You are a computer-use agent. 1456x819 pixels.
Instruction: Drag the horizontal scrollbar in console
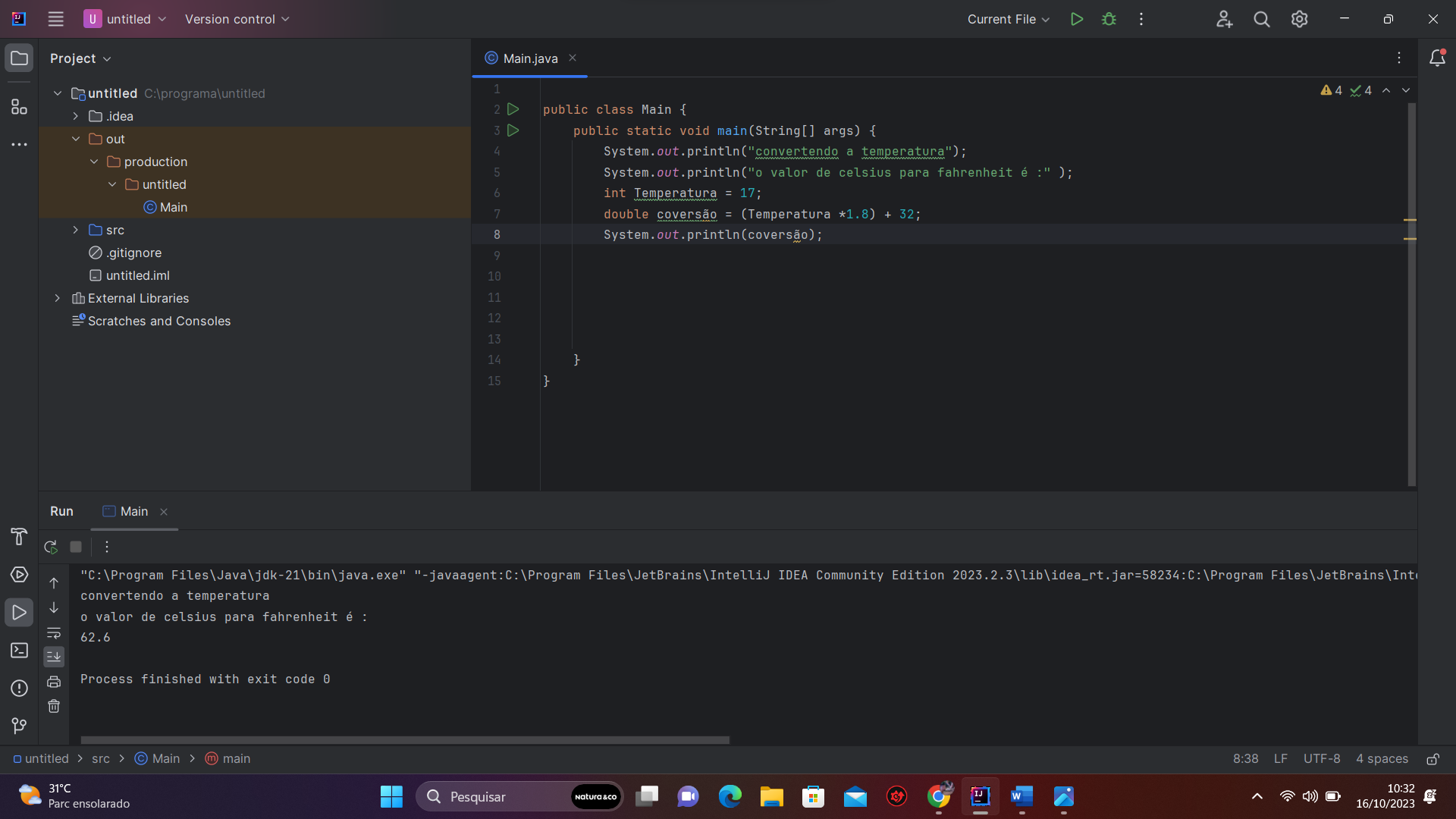tap(404, 740)
